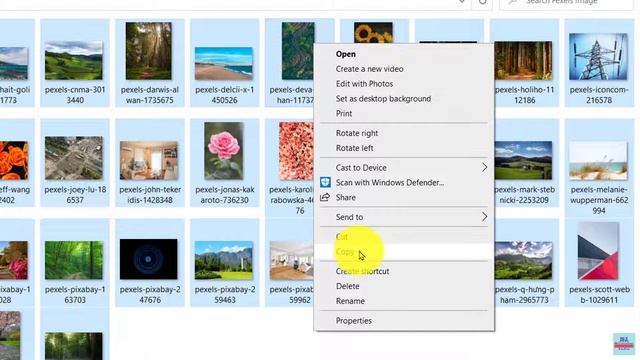Click file name pexels-pixabay-259463

pyautogui.click(x=225, y=295)
